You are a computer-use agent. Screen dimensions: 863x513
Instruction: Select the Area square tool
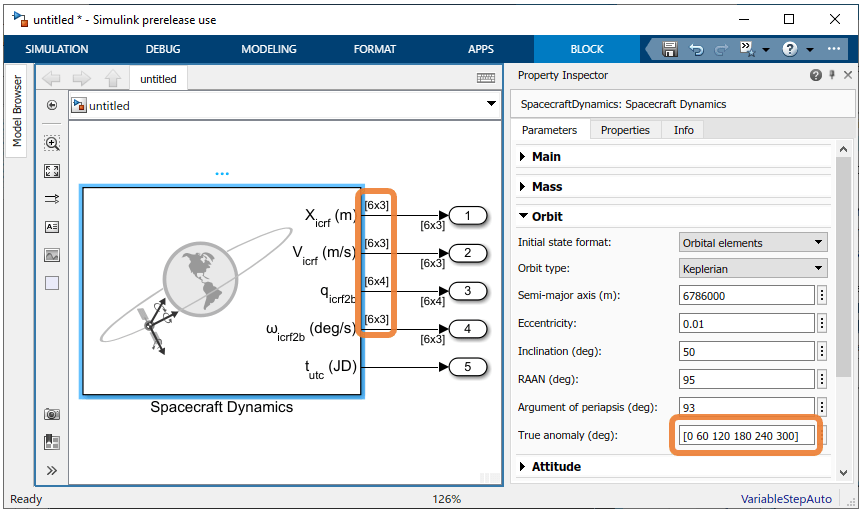[x=52, y=283]
